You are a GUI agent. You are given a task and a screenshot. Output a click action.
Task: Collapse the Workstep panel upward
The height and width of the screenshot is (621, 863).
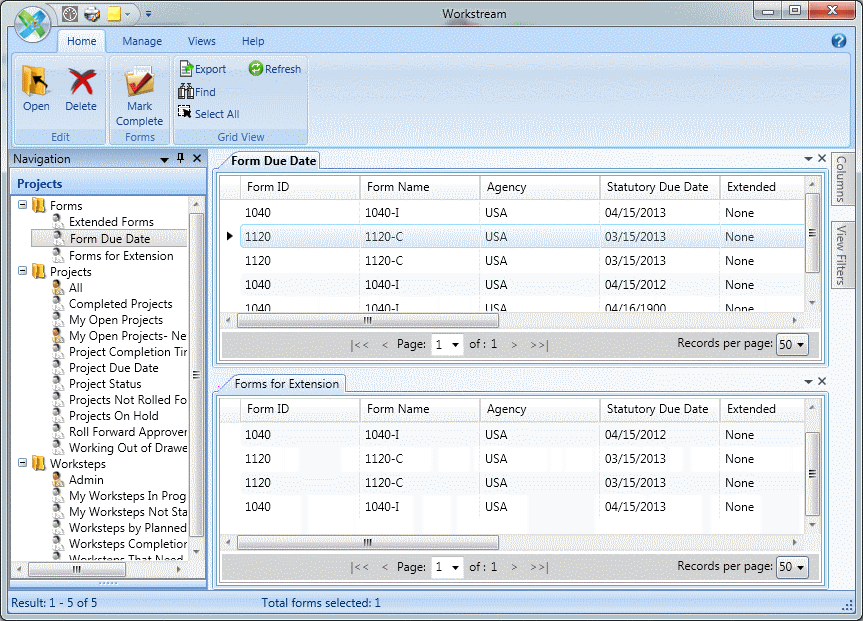[x=810, y=381]
